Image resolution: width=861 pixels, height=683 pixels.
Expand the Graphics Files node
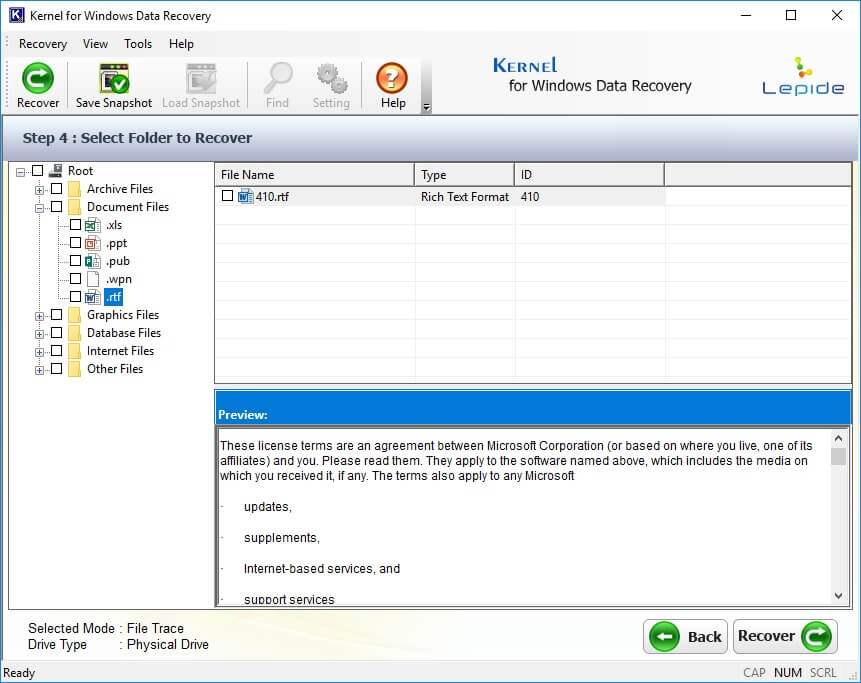(x=39, y=316)
